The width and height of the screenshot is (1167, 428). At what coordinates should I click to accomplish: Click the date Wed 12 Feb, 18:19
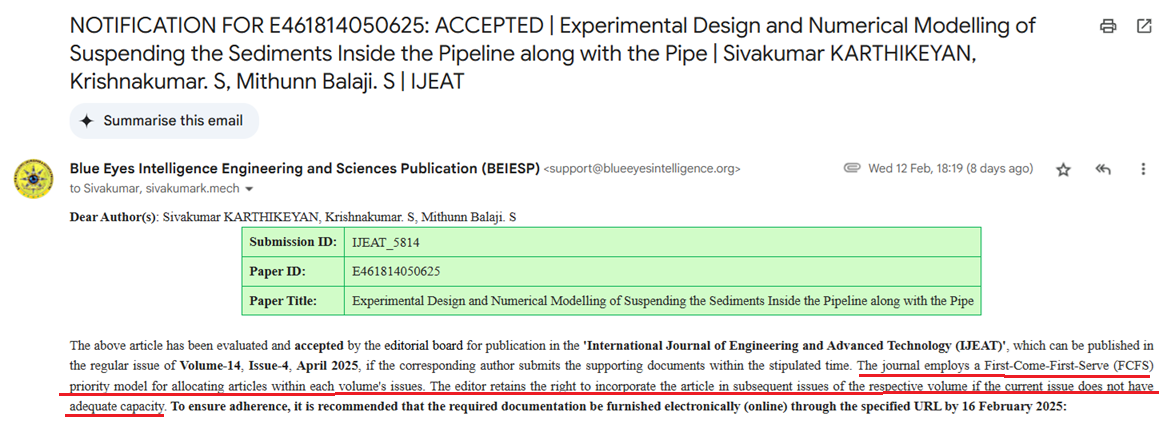coord(950,168)
